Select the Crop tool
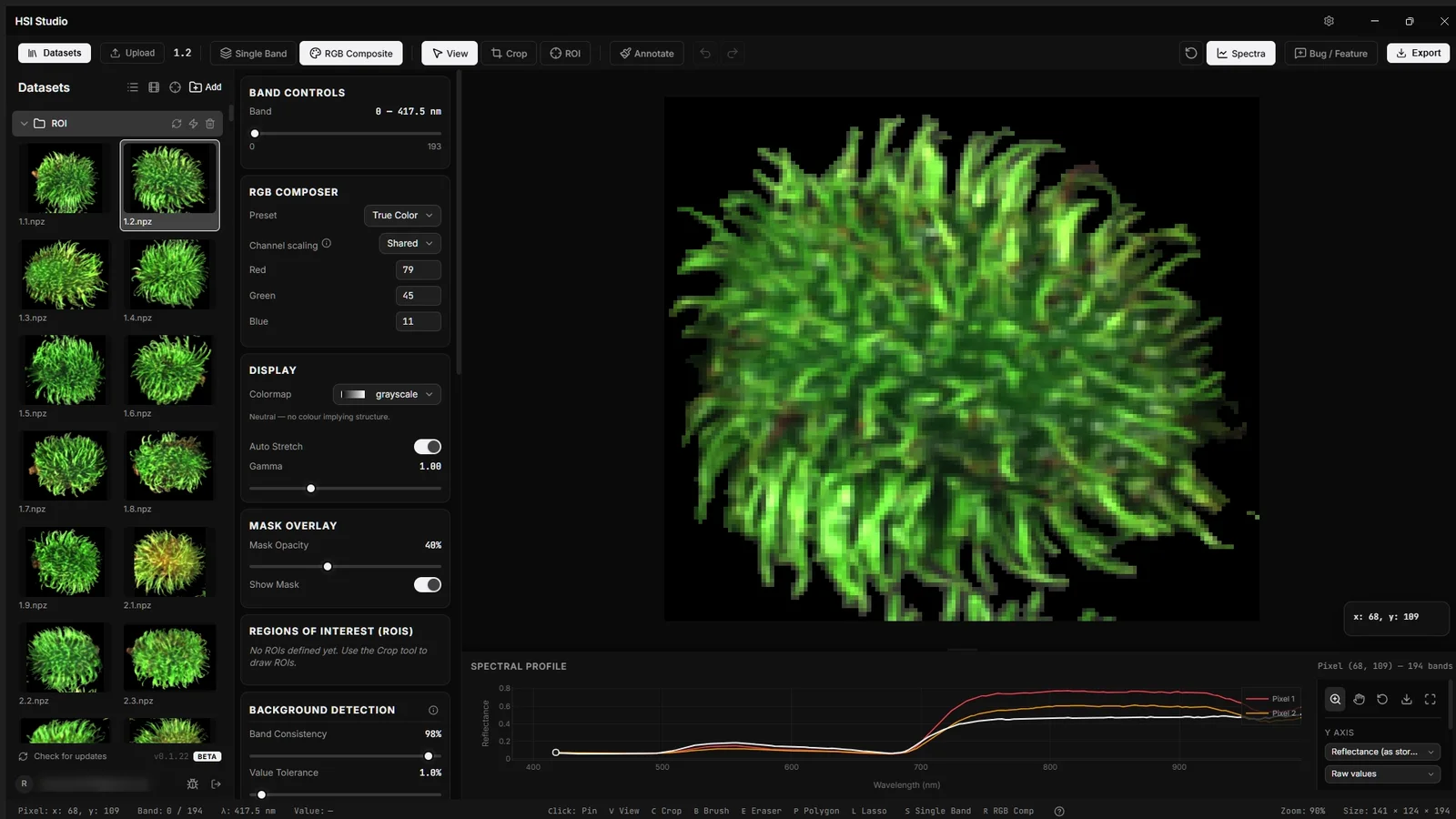1456x819 pixels. [x=509, y=54]
